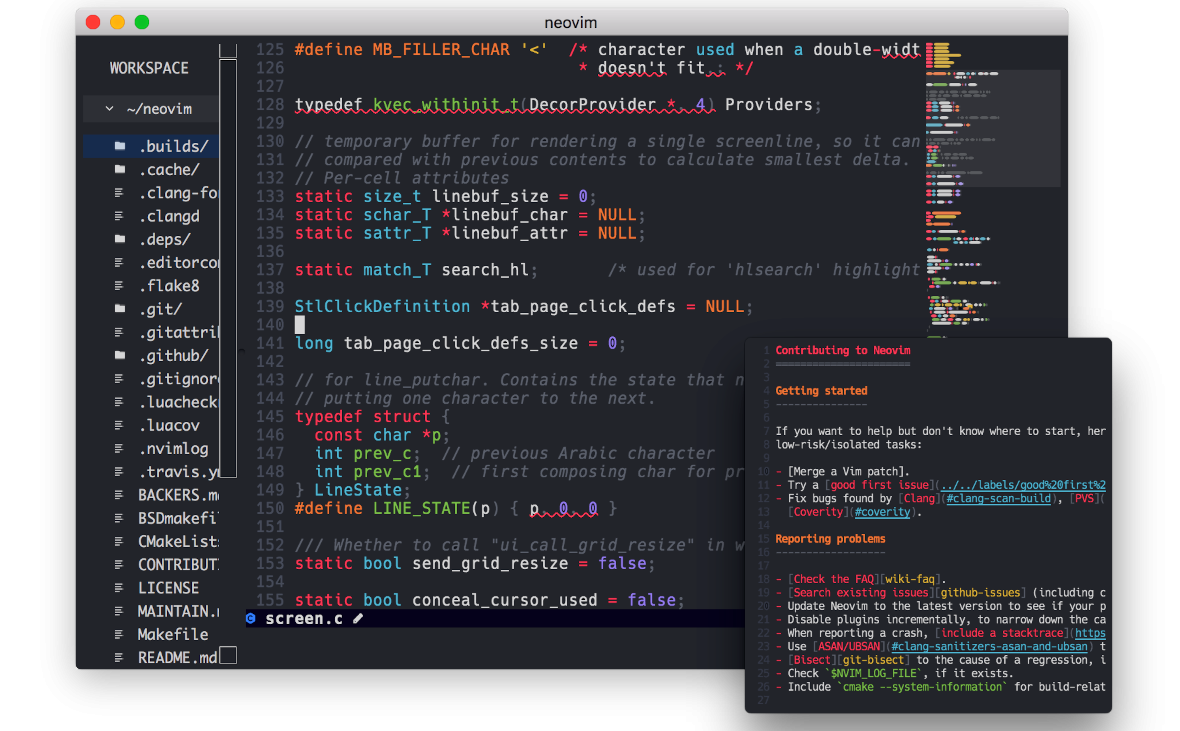Click the green zoom window button

(141, 22)
